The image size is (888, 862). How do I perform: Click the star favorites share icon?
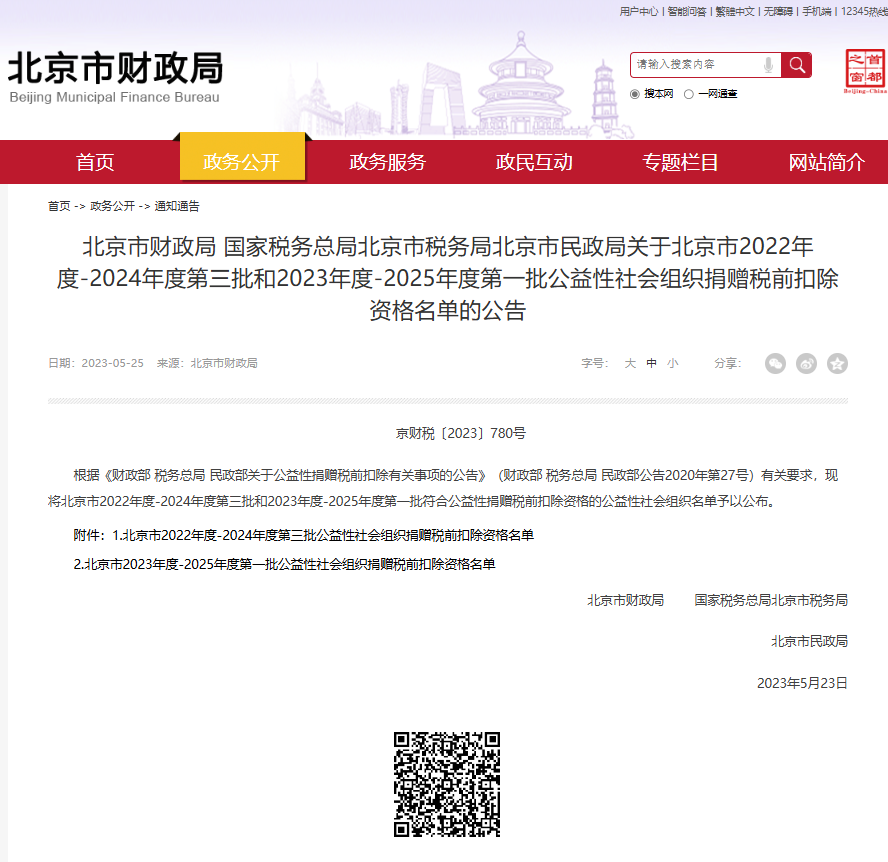pos(837,364)
